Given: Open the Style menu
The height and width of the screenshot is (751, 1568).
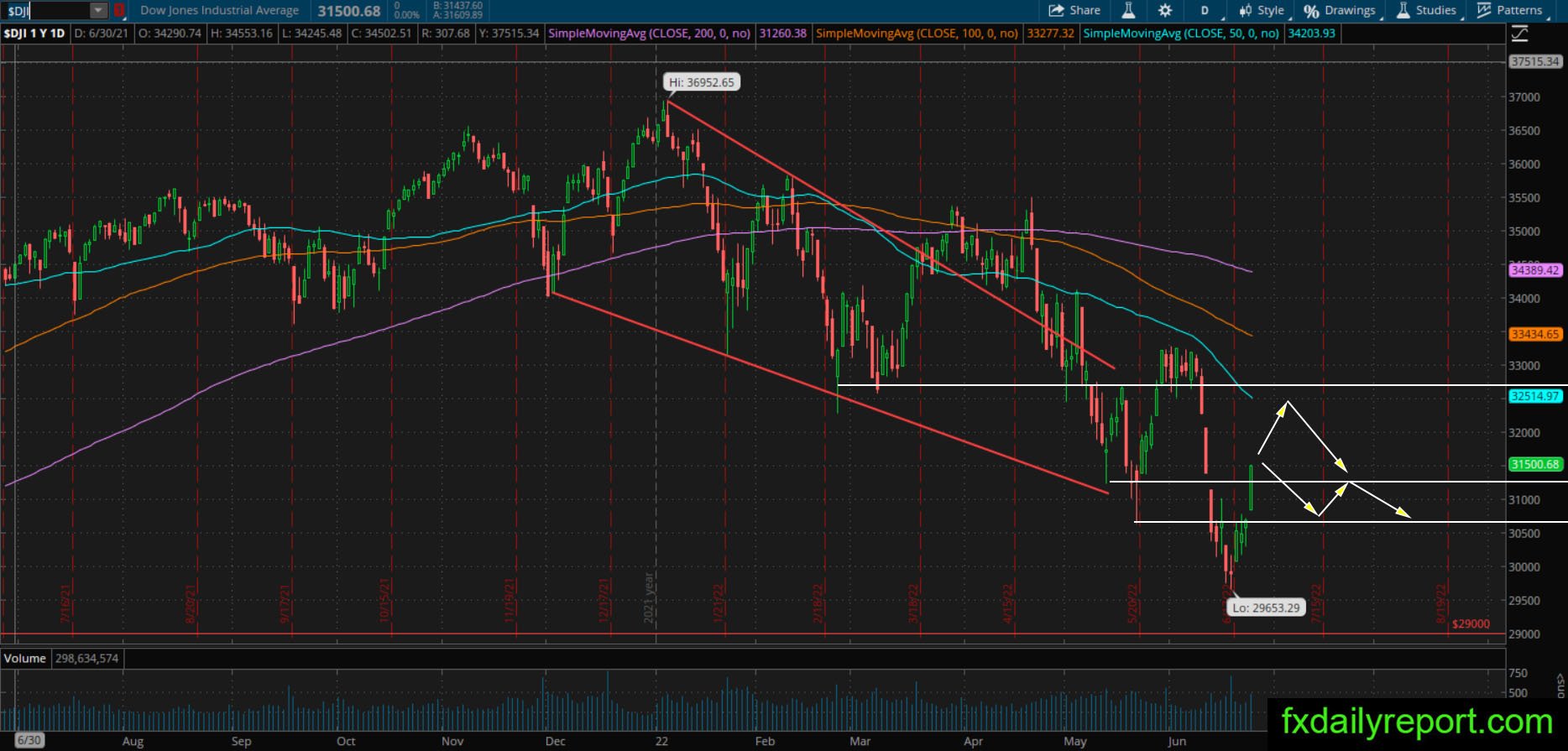Looking at the screenshot, I should click(x=1262, y=11).
